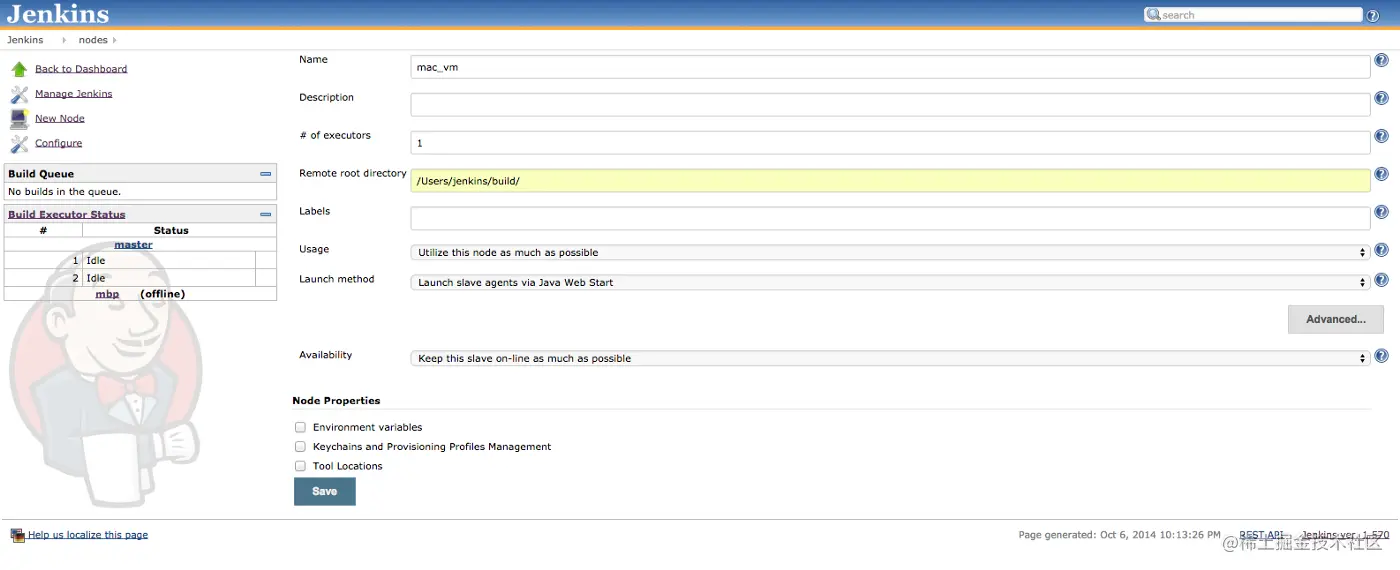The image size is (1400, 570).
Task: Go Back to Dashboard link
Action: 81,69
